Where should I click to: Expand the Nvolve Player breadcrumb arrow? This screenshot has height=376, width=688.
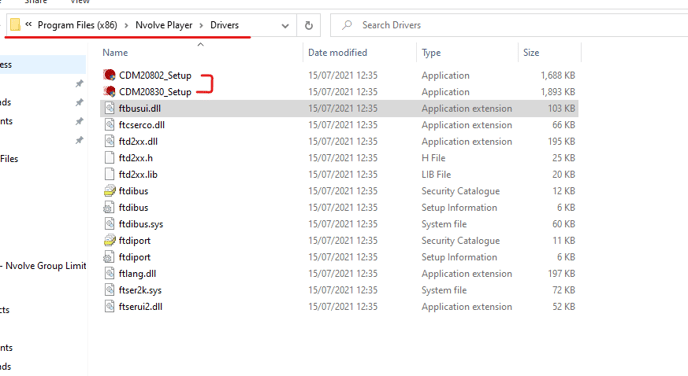coord(201,25)
